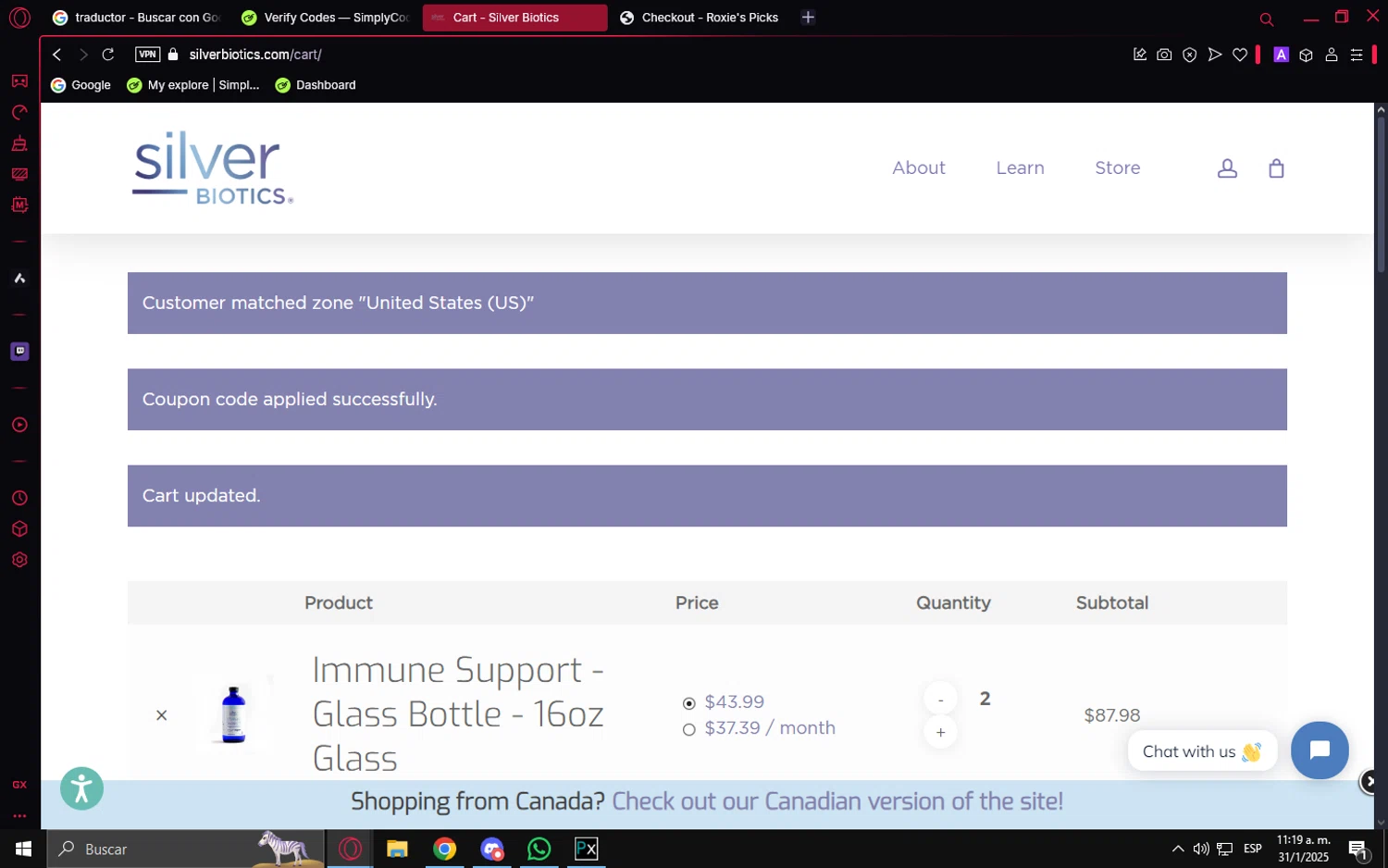Screen dimensions: 1388x868
Task: Follow the Canadian version of the site link
Action: pyautogui.click(x=837, y=801)
